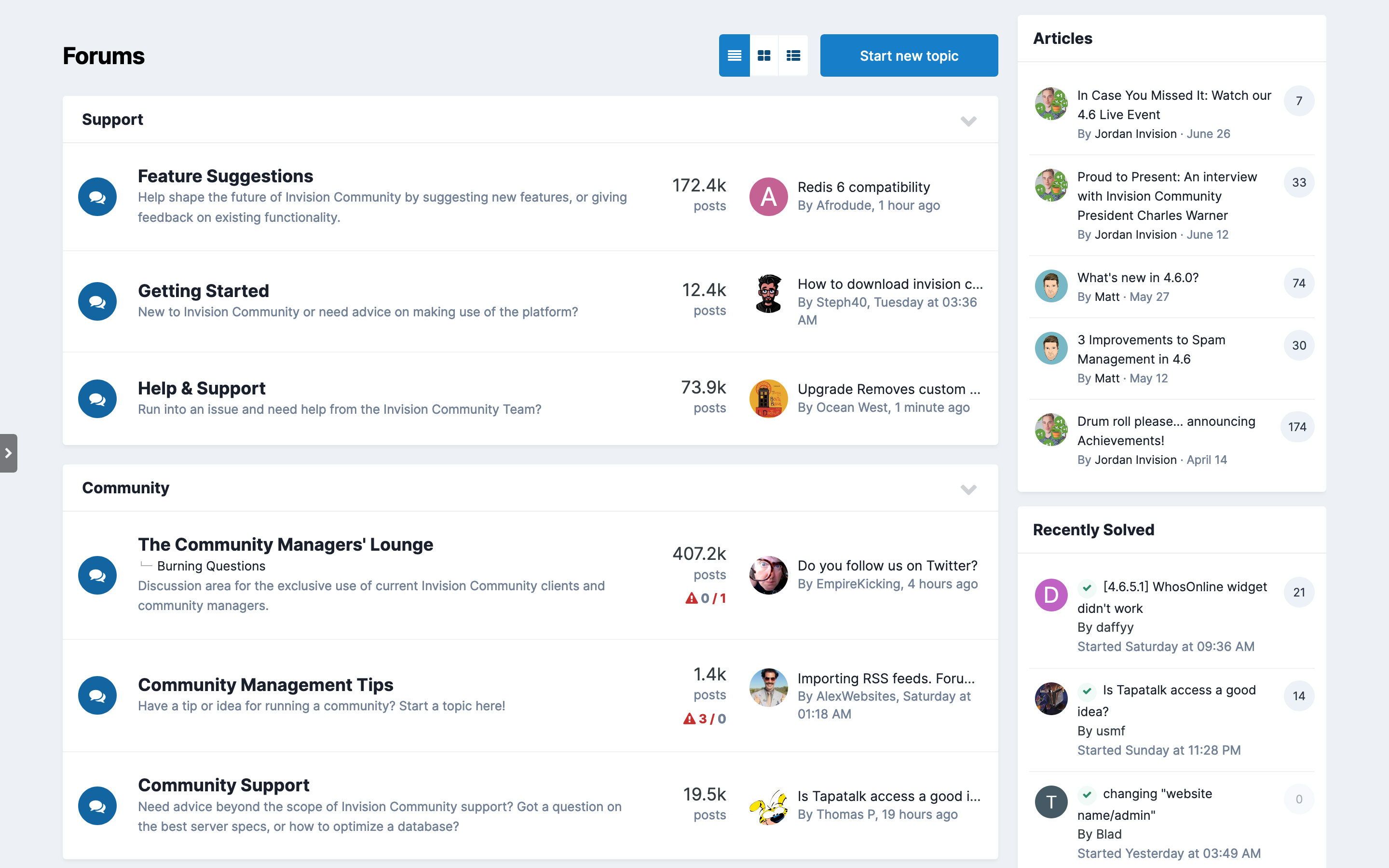Open the Help & Support forum title
Image resolution: width=1389 pixels, height=868 pixels.
(202, 389)
